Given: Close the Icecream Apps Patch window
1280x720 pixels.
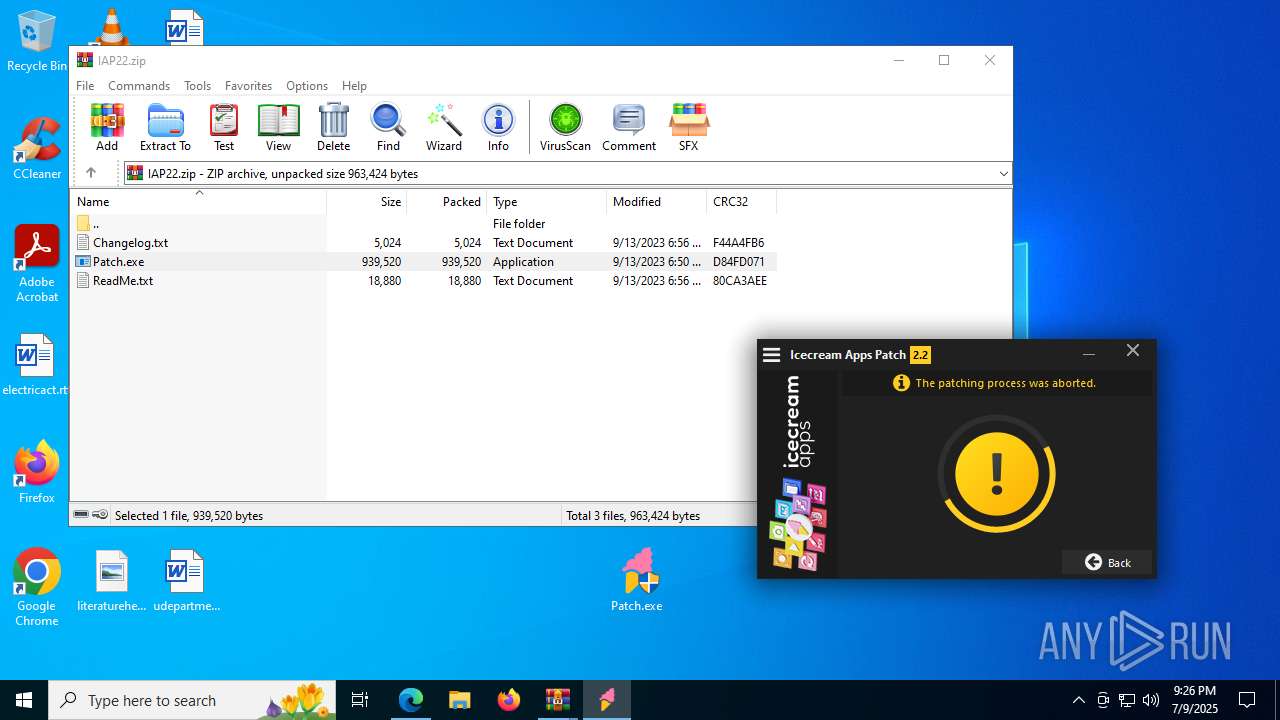Looking at the screenshot, I should (x=1133, y=351).
